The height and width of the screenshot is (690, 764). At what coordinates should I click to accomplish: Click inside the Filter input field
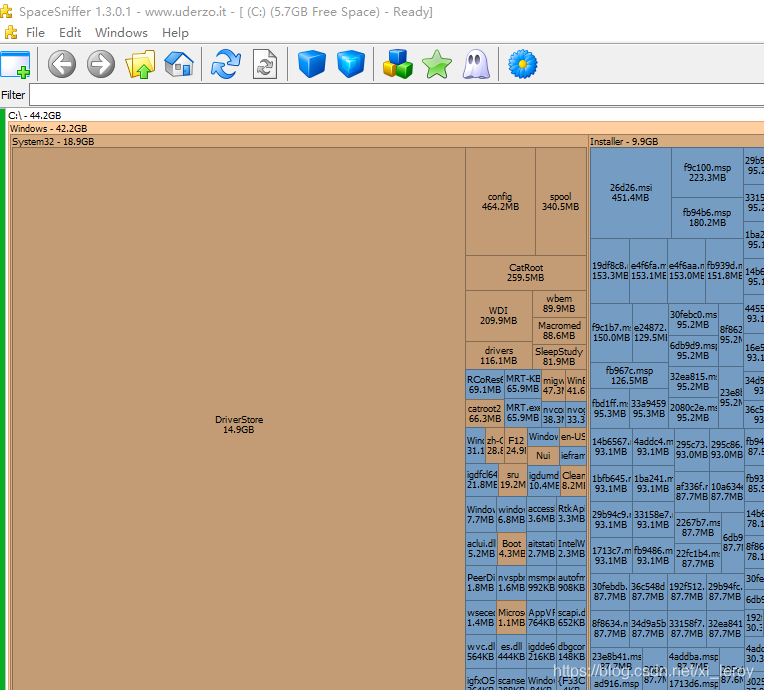[x=396, y=95]
